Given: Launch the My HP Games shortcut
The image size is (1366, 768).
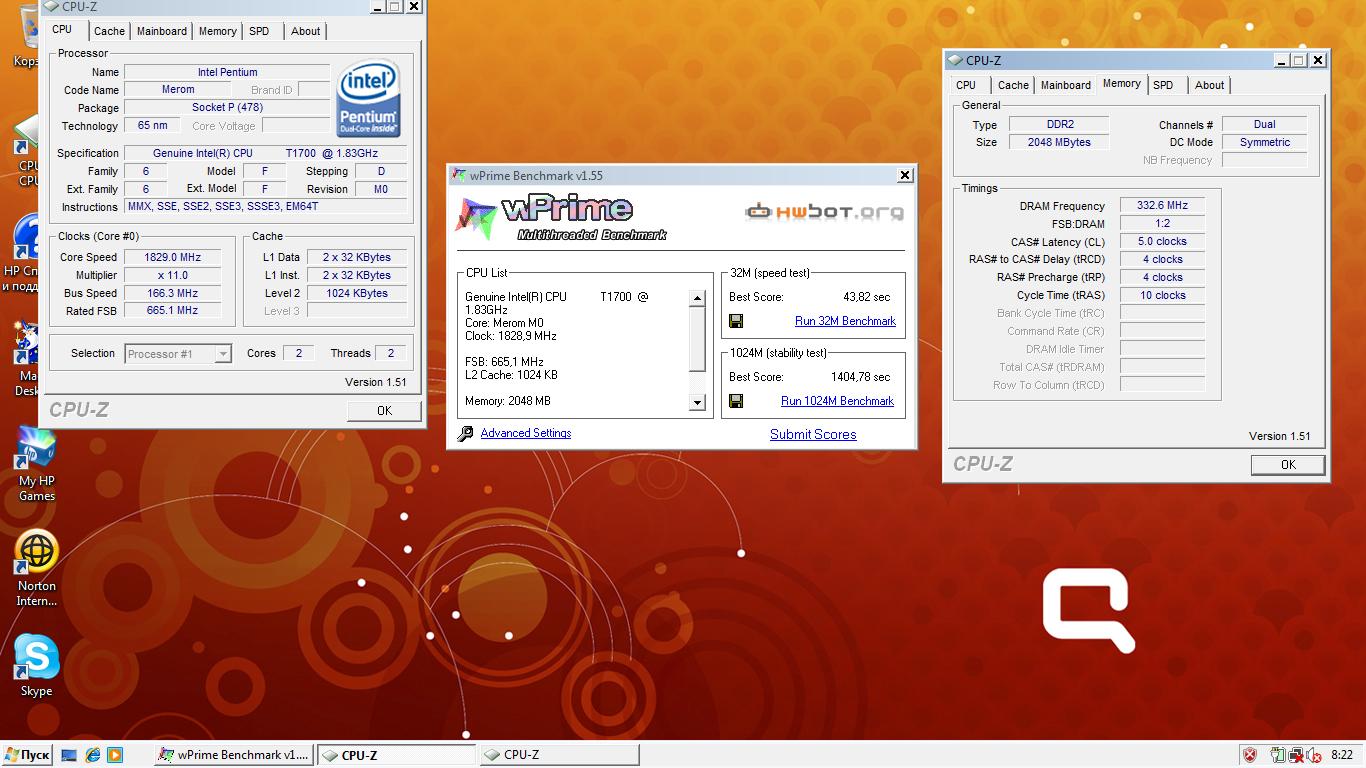Looking at the screenshot, I should pos(37,465).
